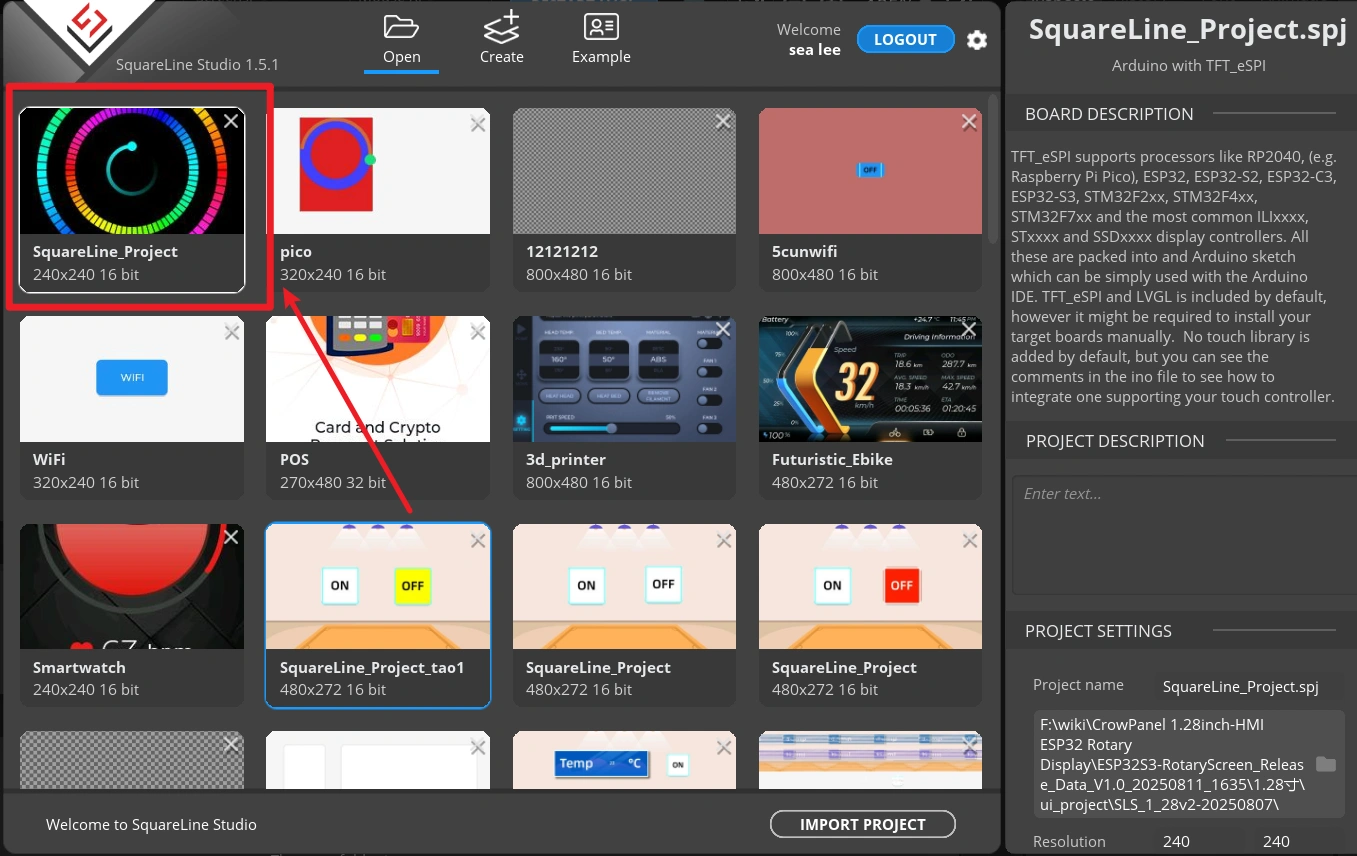Viewport: 1357px width, 856px height.
Task: Click the Resolution width field 240
Action: pyautogui.click(x=1177, y=841)
